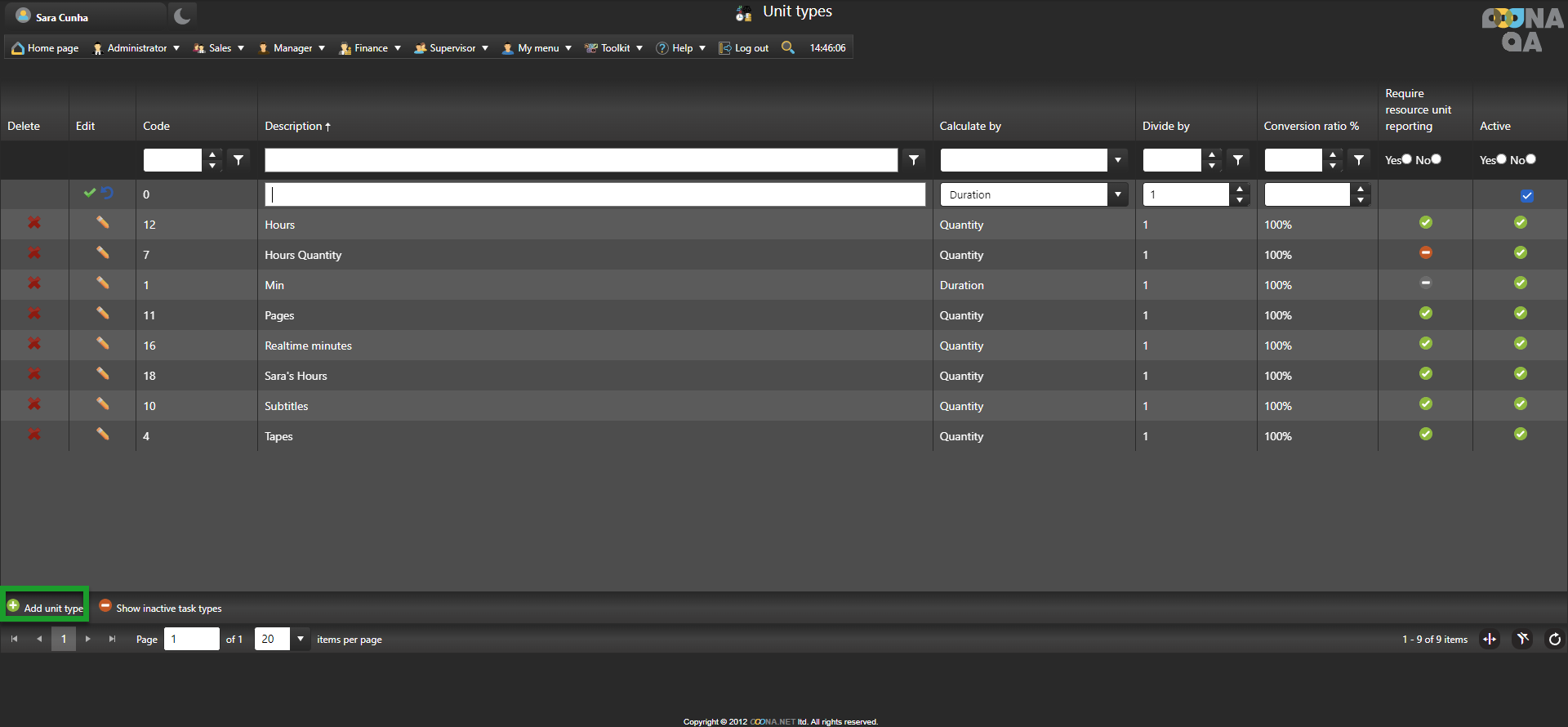Select No radio for Active filter

(1530, 159)
